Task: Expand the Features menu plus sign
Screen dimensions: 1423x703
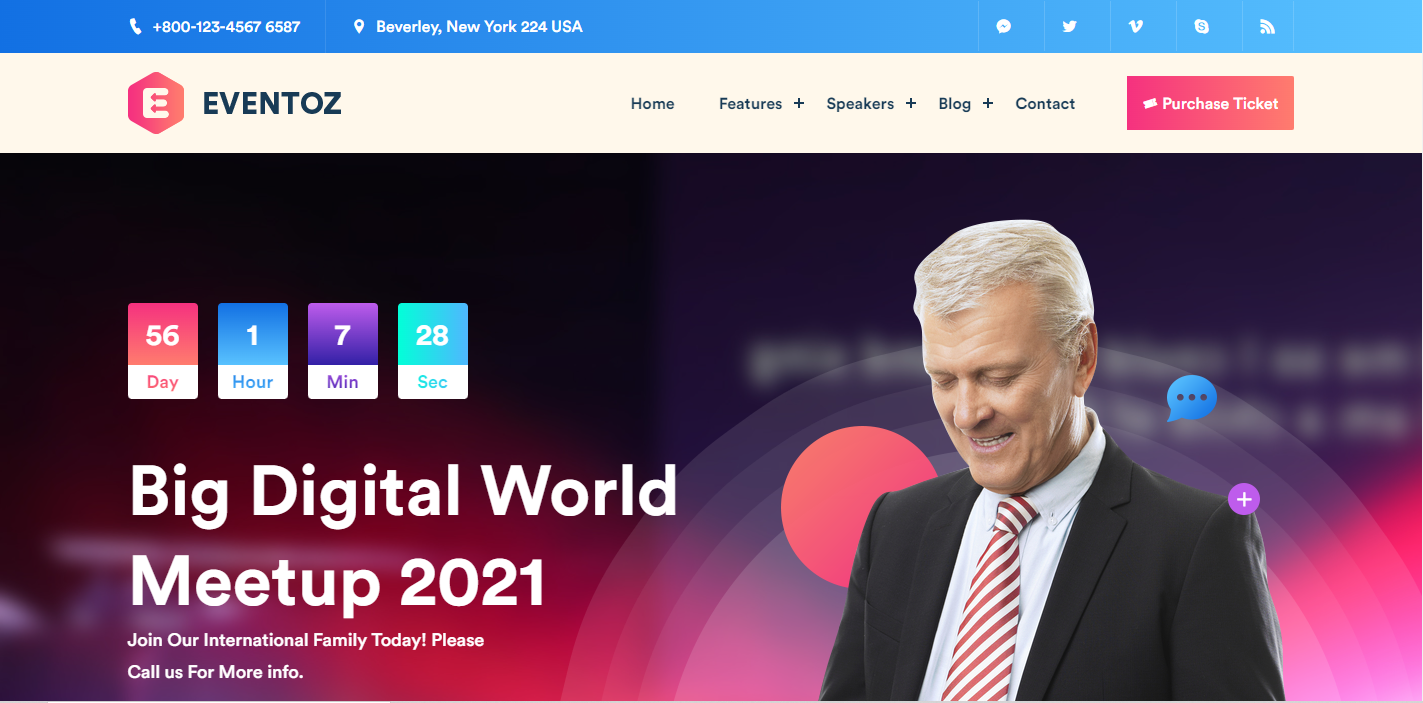Action: coord(799,103)
